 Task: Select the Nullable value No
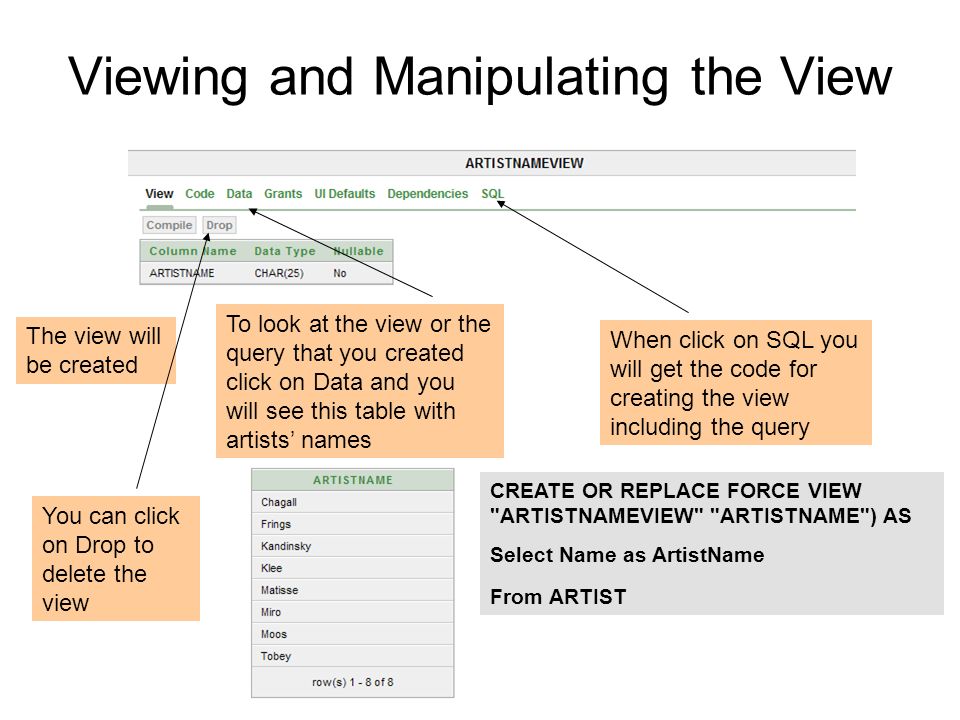[340, 273]
